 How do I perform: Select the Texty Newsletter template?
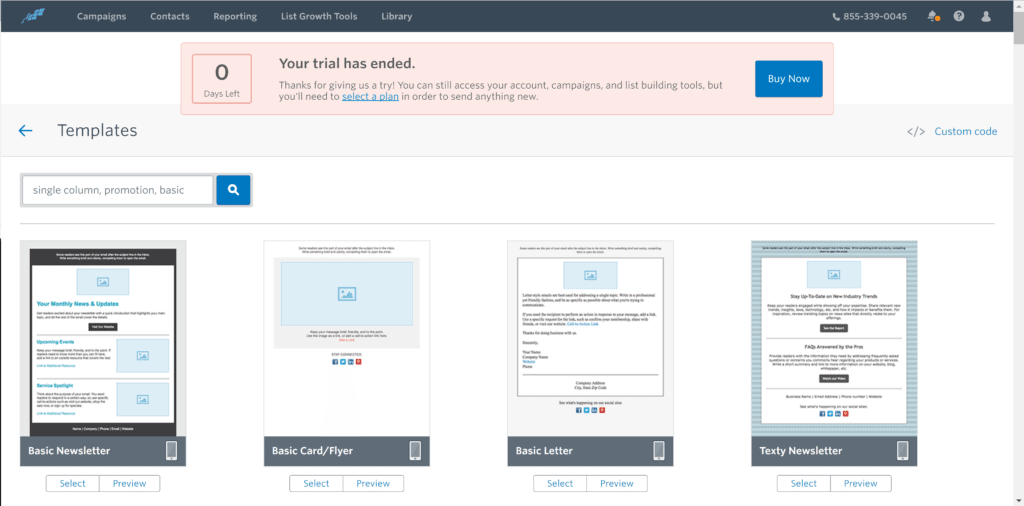point(803,483)
